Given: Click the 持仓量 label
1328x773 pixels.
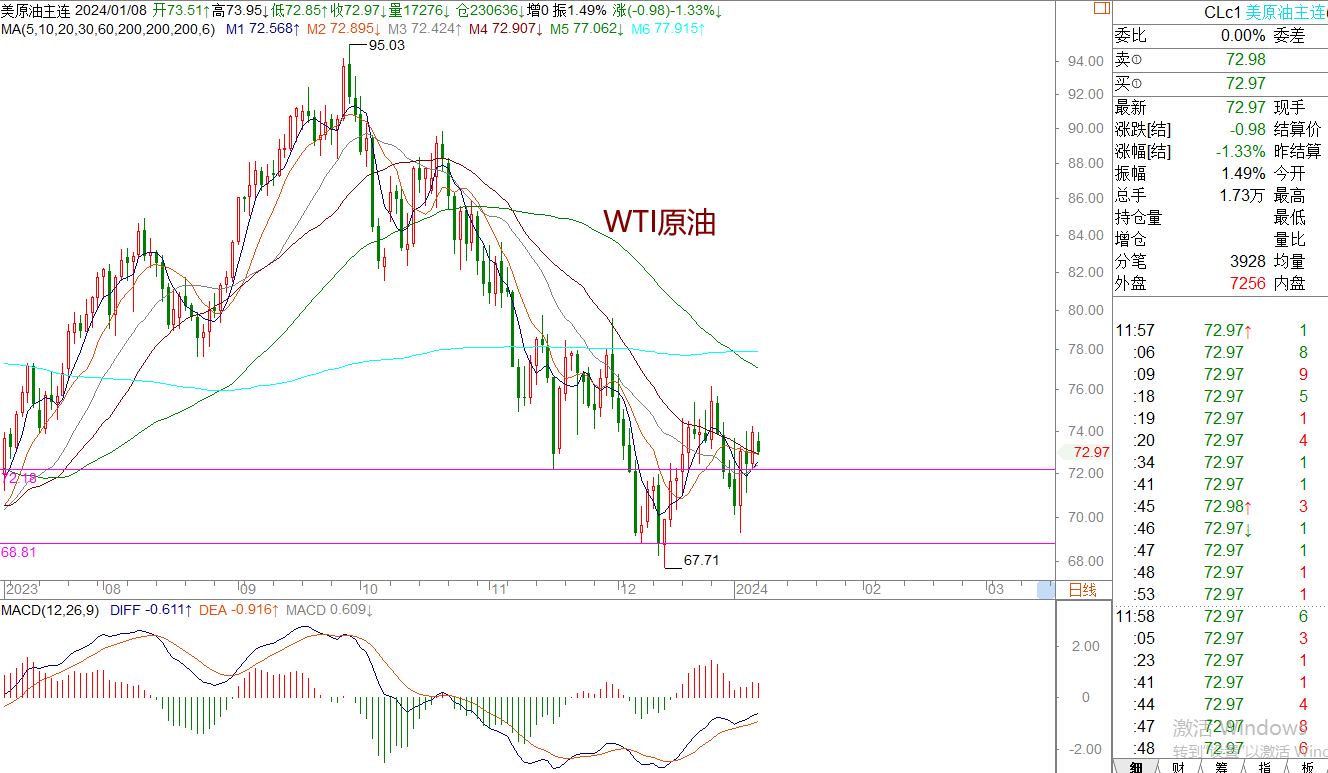Looking at the screenshot, I should [x=1138, y=218].
